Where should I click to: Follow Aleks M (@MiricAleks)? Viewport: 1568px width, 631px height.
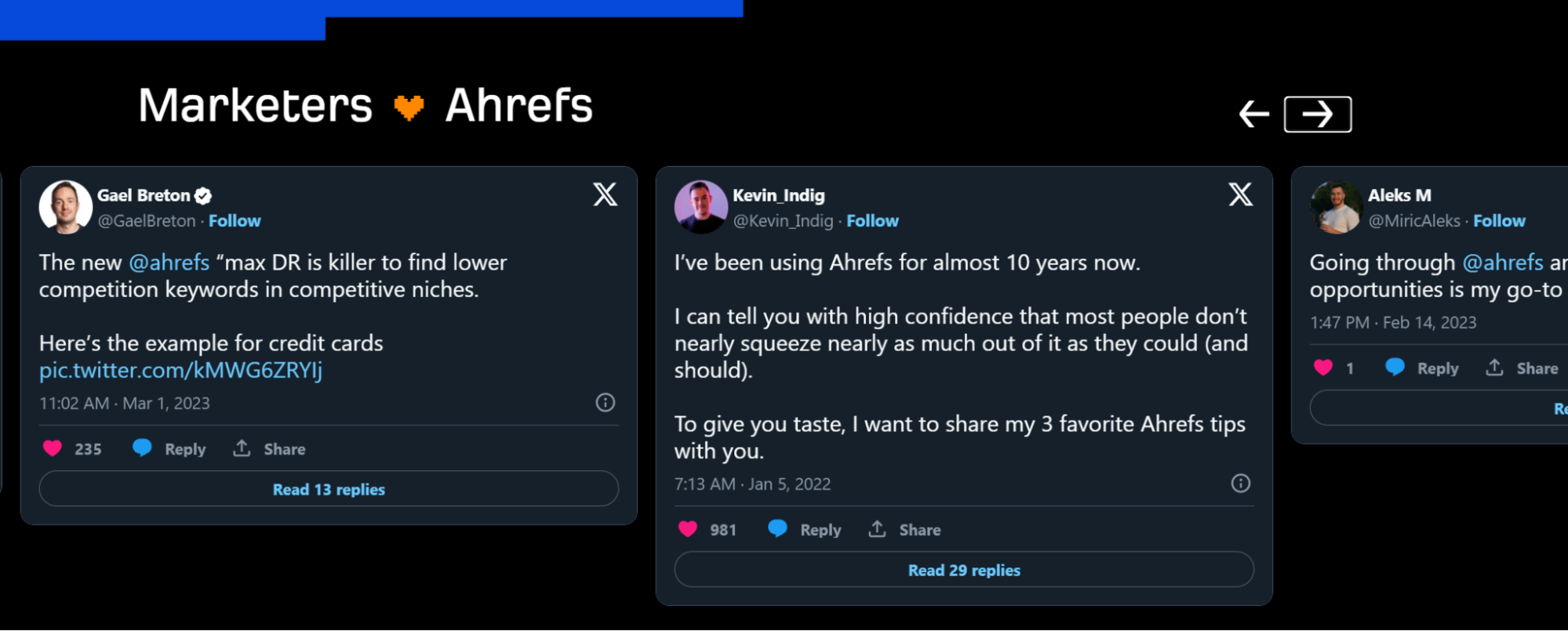[1499, 221]
